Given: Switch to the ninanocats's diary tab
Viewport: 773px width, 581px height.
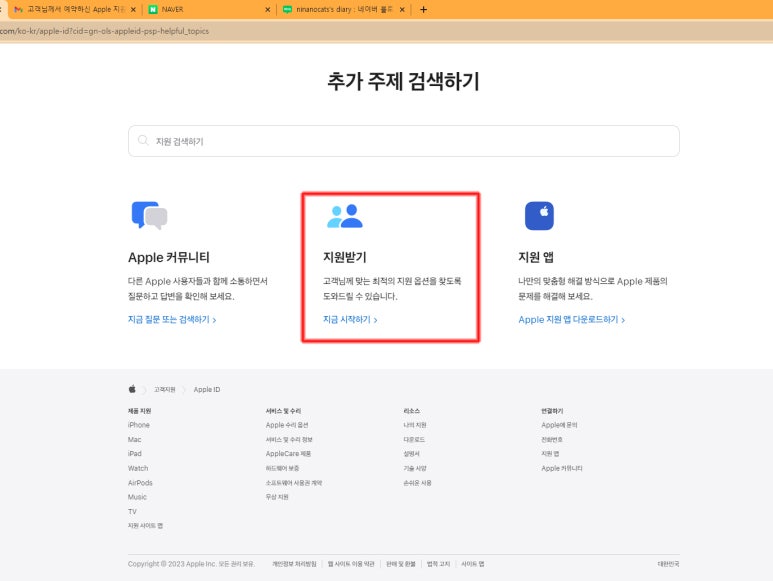Looking at the screenshot, I should click(344, 9).
